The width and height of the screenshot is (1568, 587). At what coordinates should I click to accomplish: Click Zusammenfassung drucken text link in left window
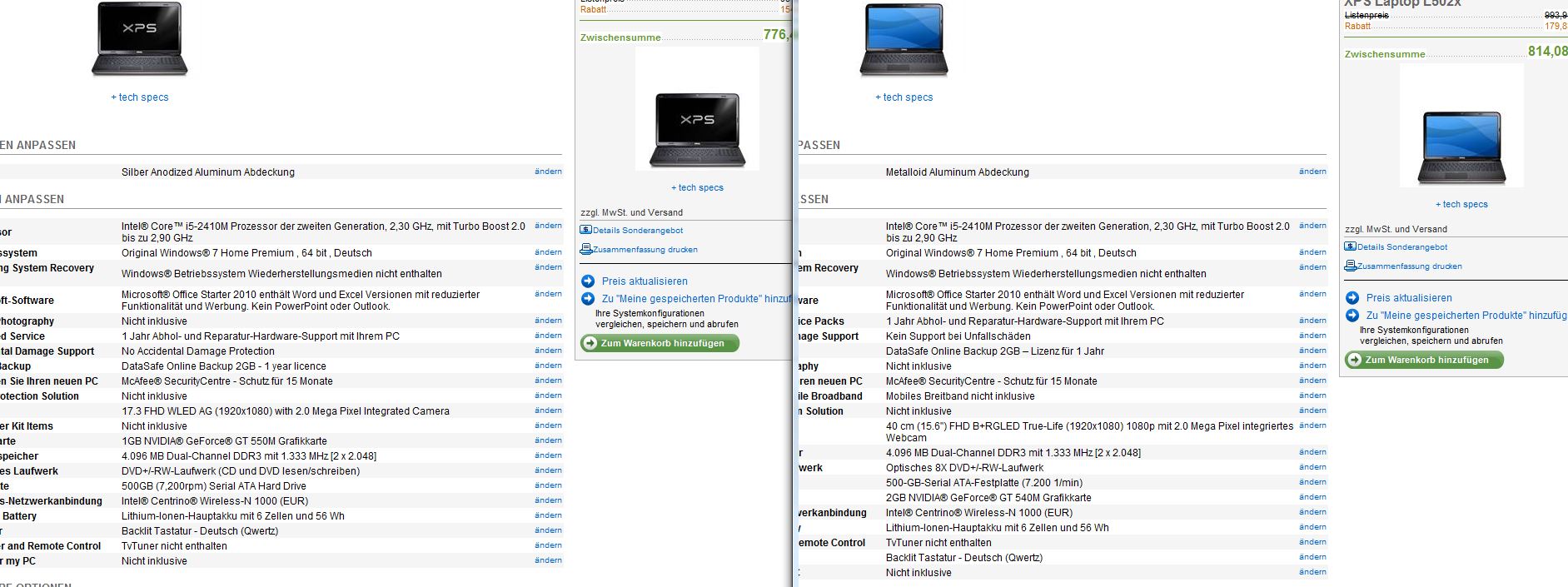[x=645, y=250]
